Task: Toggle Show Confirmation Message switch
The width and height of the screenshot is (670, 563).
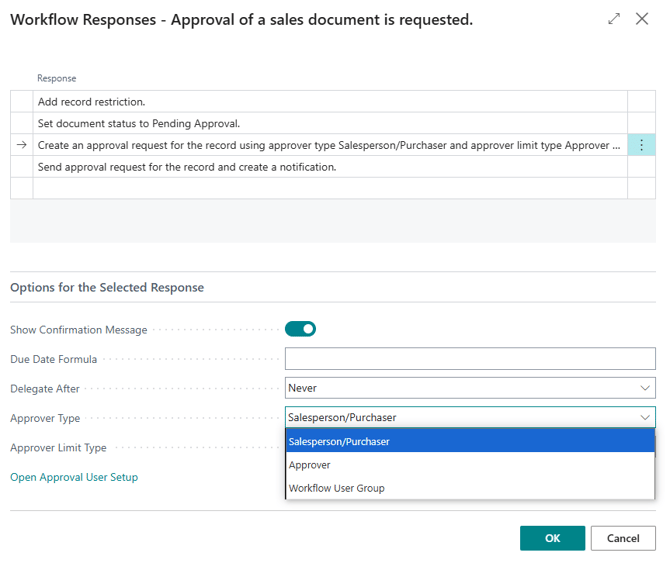Action: pyautogui.click(x=300, y=329)
